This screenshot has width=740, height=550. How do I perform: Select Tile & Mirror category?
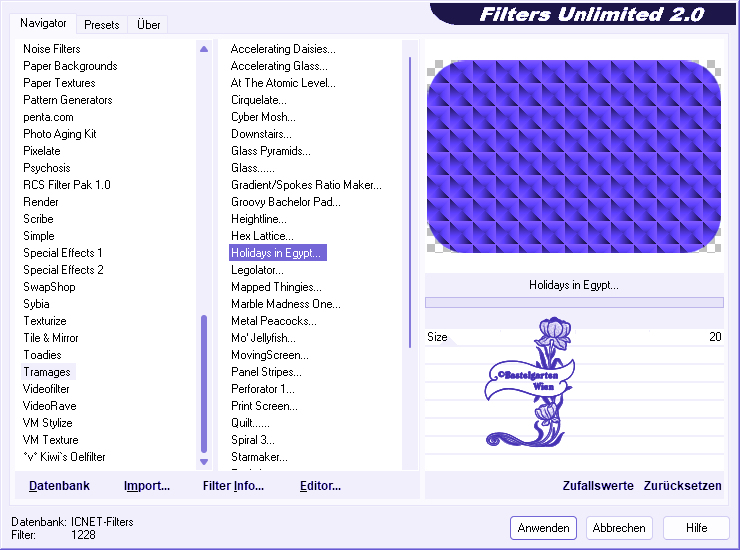pyautogui.click(x=51, y=338)
